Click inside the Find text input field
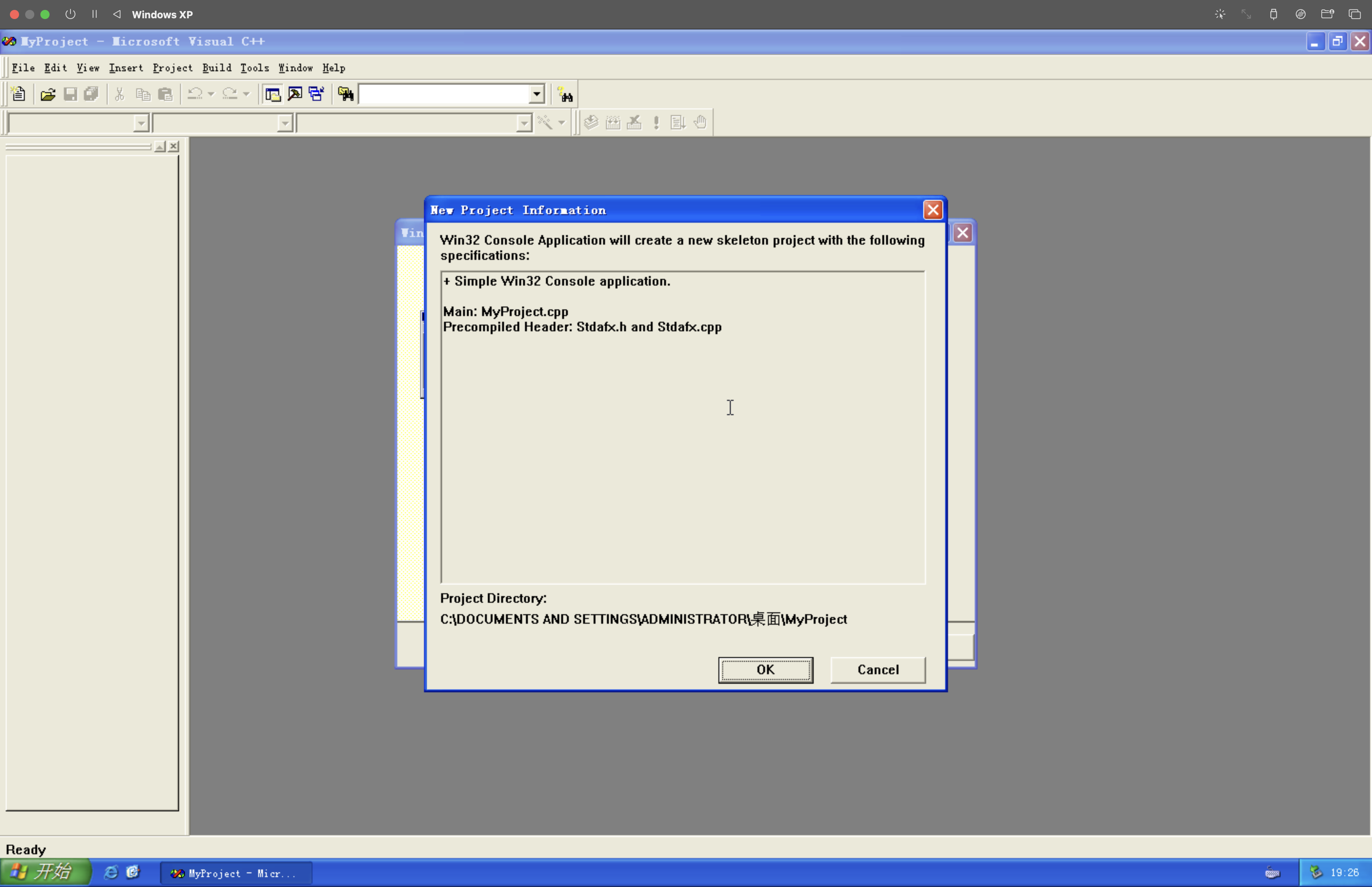The image size is (1372, 887). pyautogui.click(x=444, y=94)
